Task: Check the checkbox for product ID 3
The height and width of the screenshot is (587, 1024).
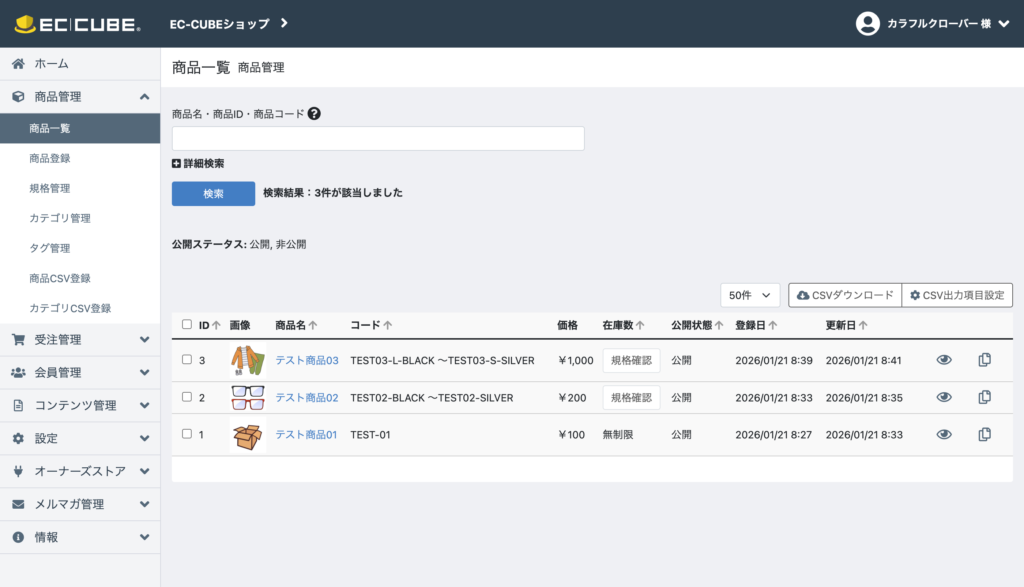Action: [187, 360]
